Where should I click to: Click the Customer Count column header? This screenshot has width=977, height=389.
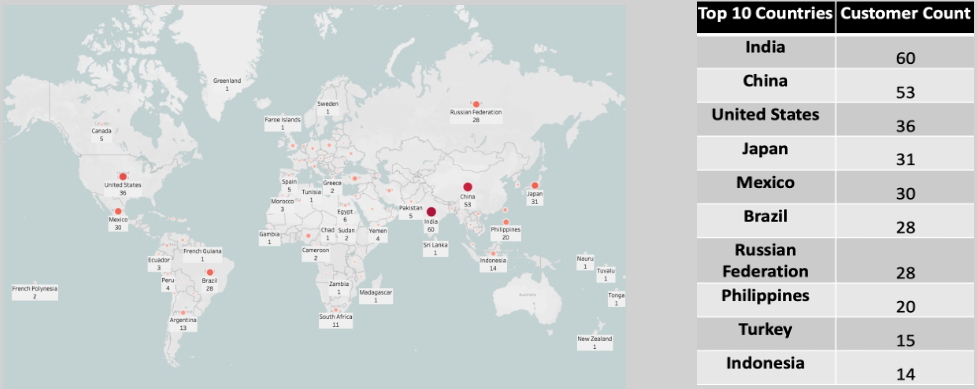click(x=905, y=15)
